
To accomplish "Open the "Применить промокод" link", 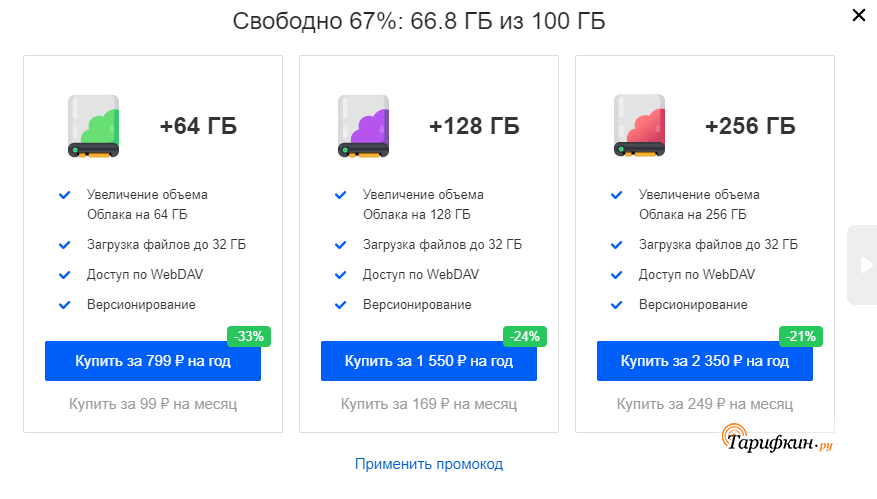I will tap(429, 464).
